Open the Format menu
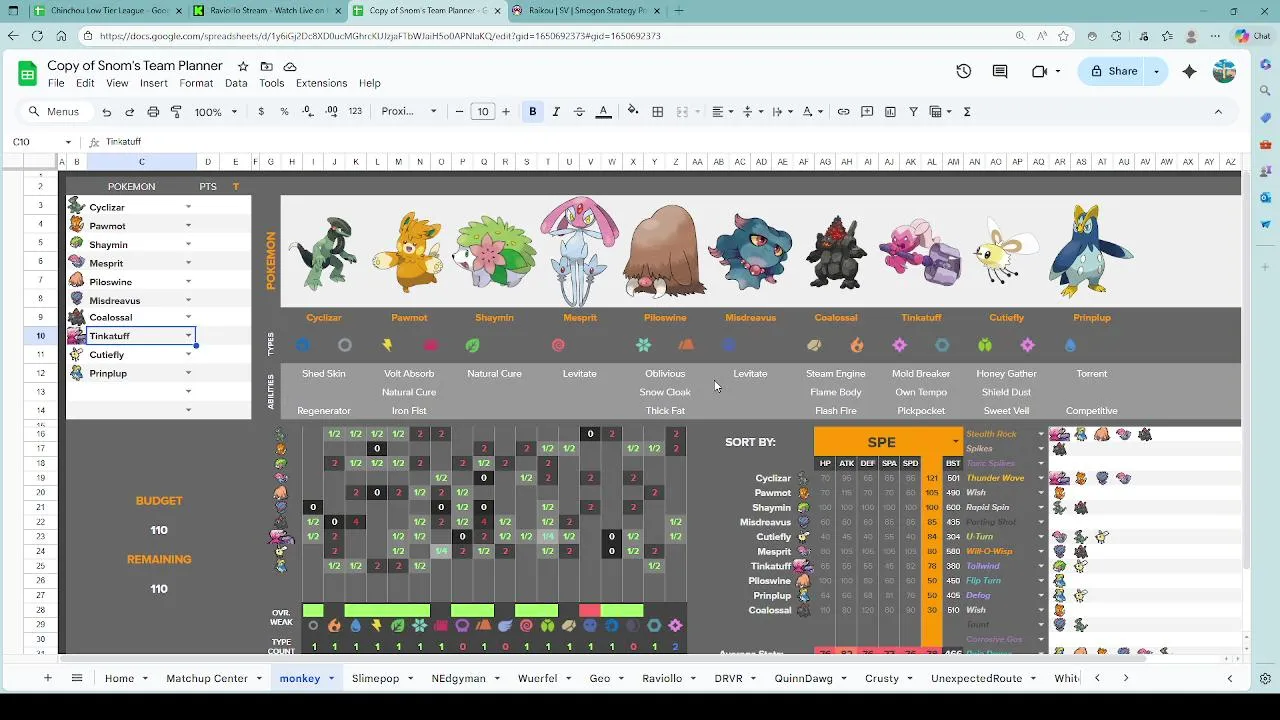 coord(196,83)
